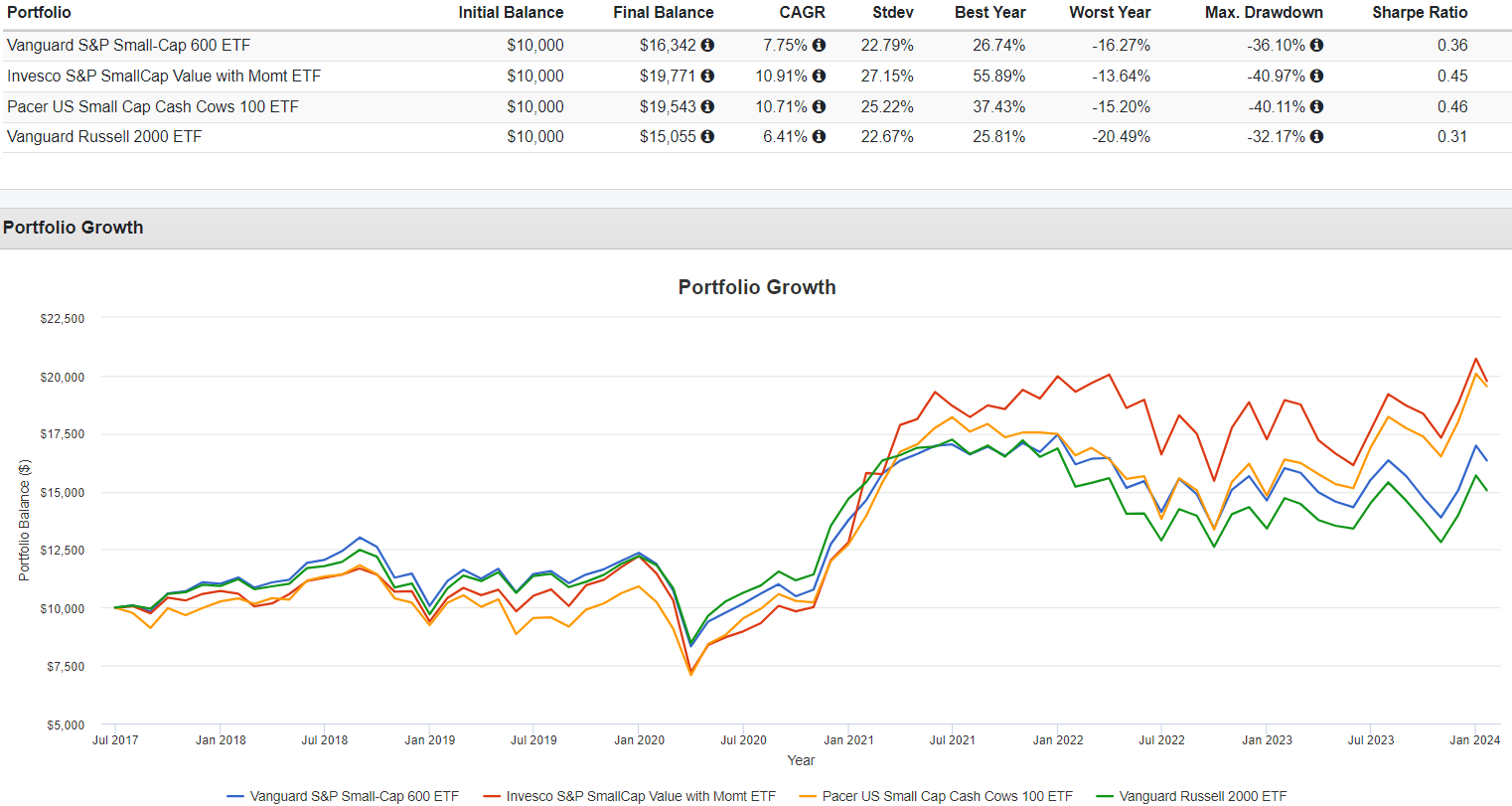Click the Worst Year column header
Viewport: 1512px width, 806px height.
pyautogui.click(x=1110, y=12)
